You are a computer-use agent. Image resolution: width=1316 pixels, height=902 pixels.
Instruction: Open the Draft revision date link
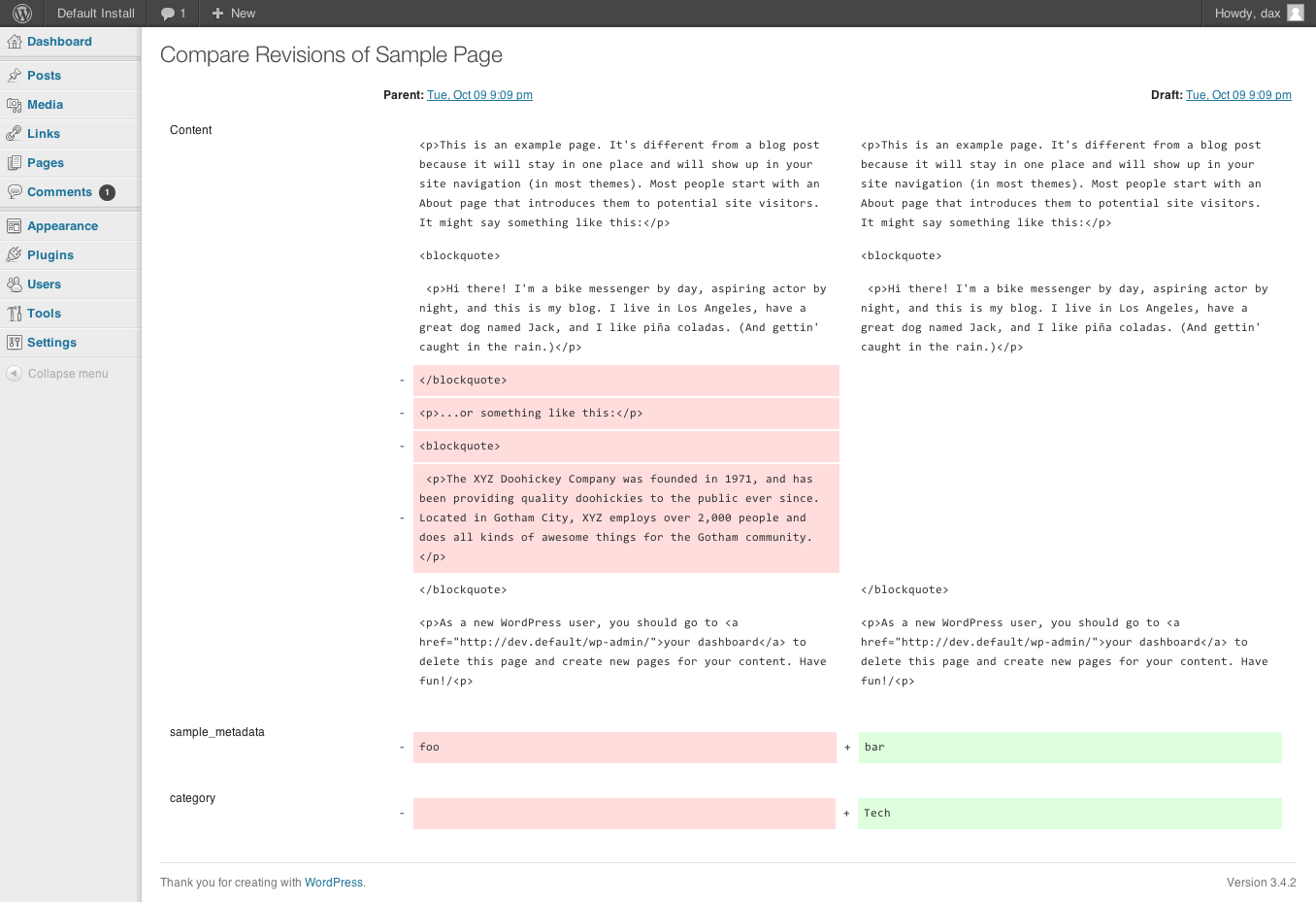1238,95
